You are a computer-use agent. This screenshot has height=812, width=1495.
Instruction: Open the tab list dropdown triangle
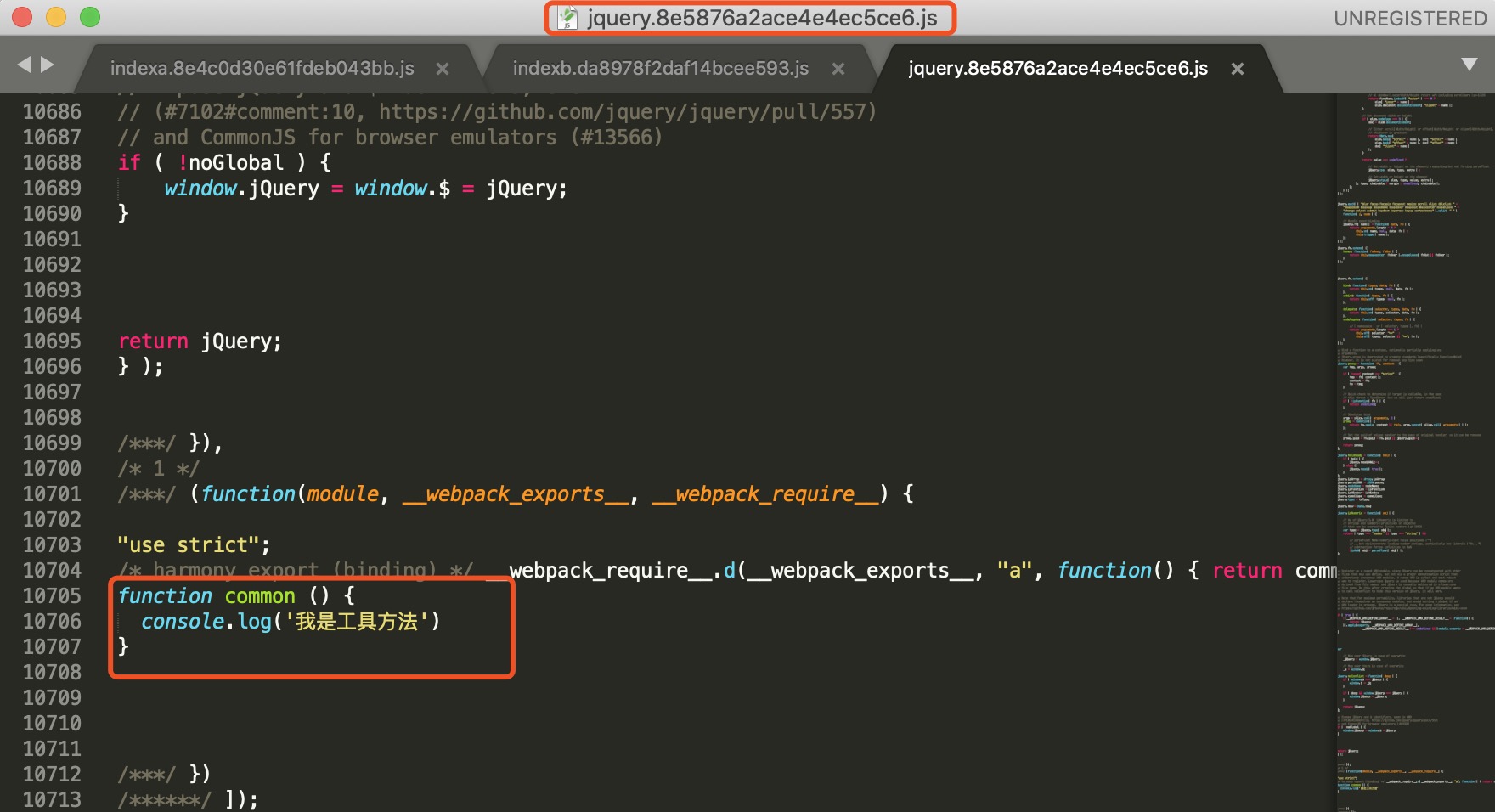click(1469, 65)
